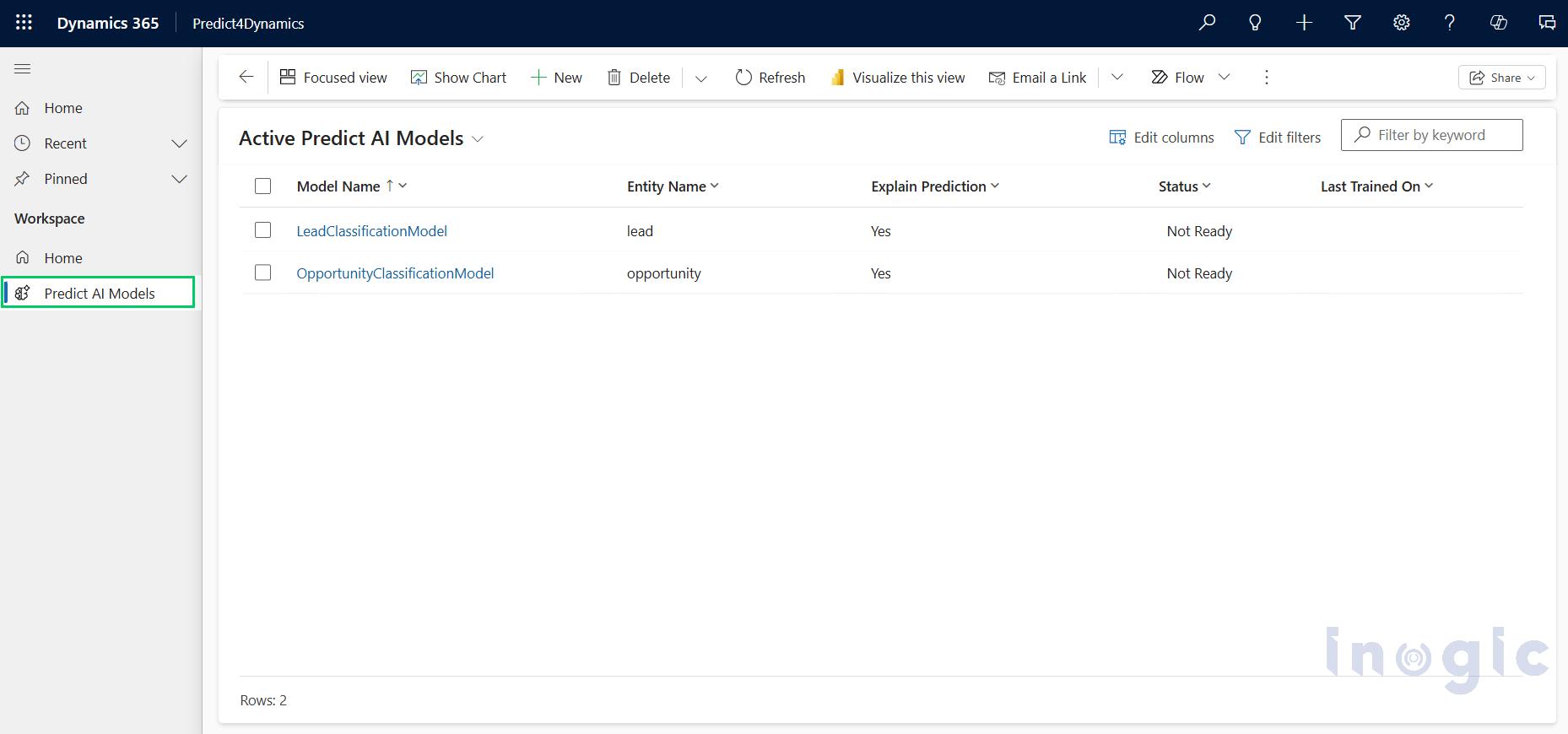This screenshot has height=734, width=1568.
Task: Click the 'lead' entity name cell
Action: tap(640, 231)
